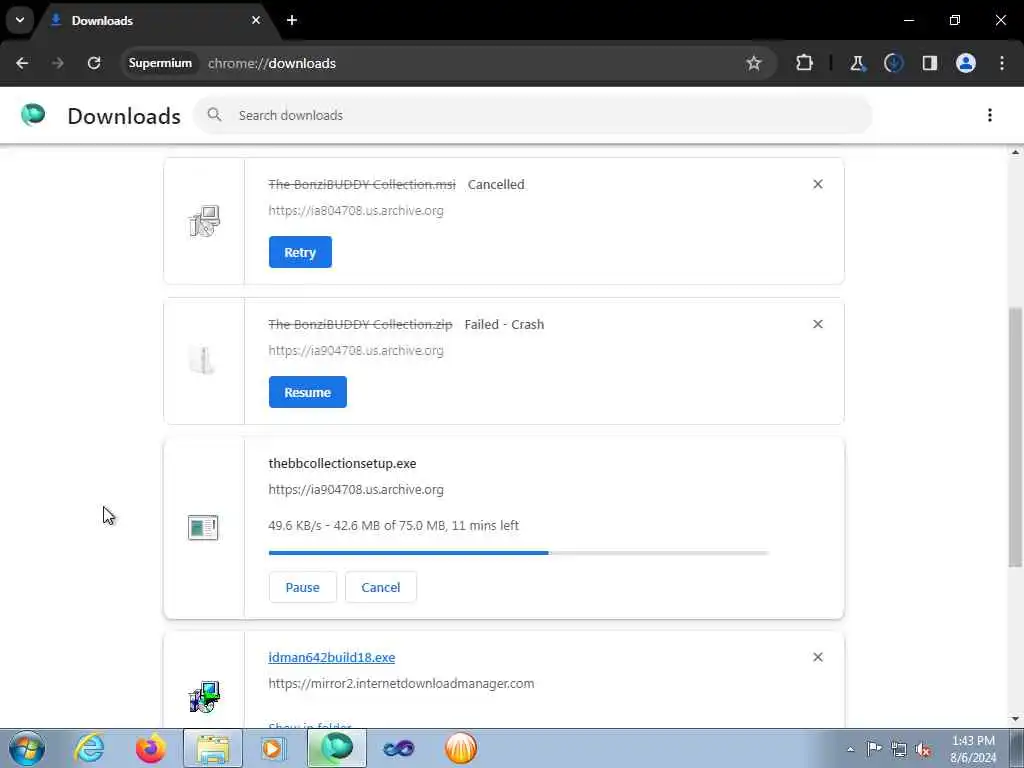The height and width of the screenshot is (768, 1024).
Task: Focus the address bar chrome://downloads
Action: (x=272, y=63)
